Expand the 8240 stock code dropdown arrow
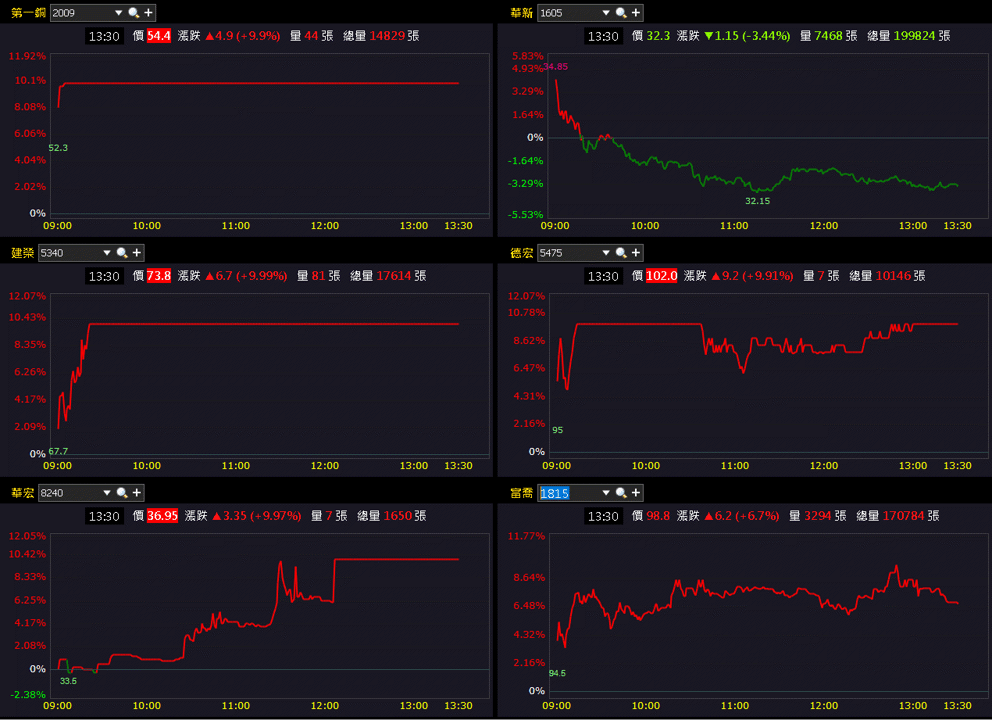 click(x=107, y=493)
